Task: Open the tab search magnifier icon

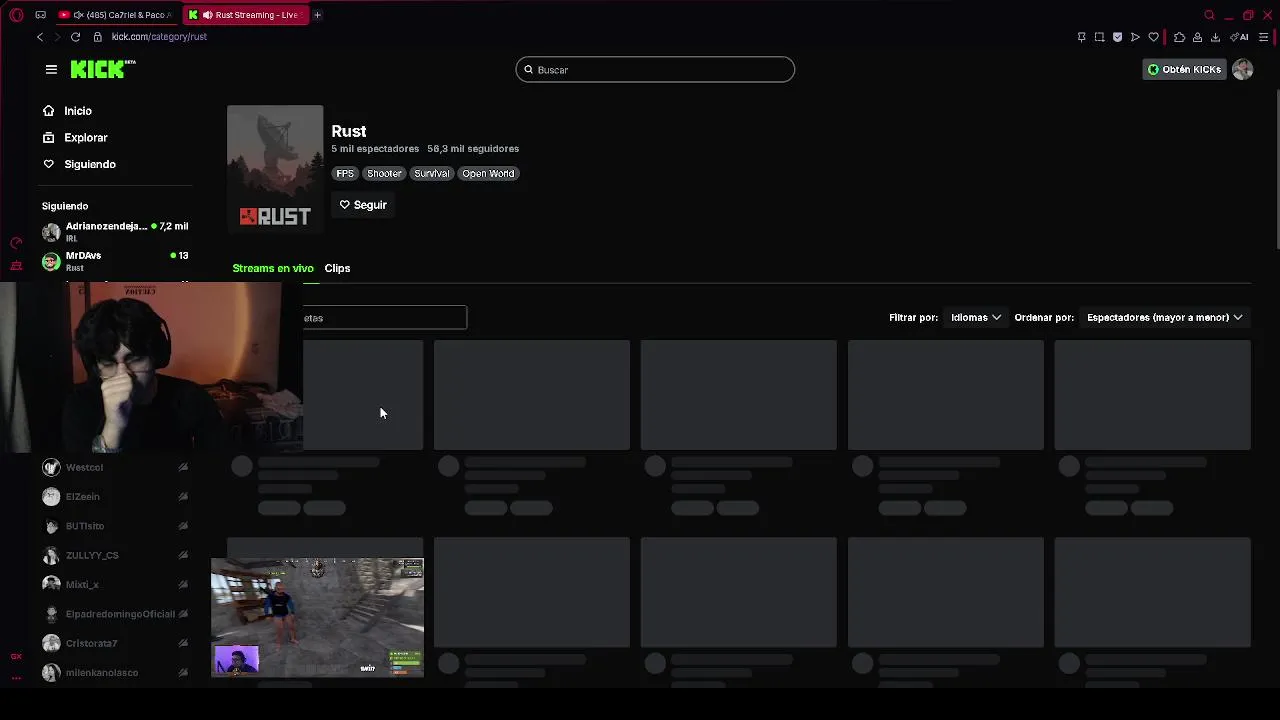Action: [1209, 15]
